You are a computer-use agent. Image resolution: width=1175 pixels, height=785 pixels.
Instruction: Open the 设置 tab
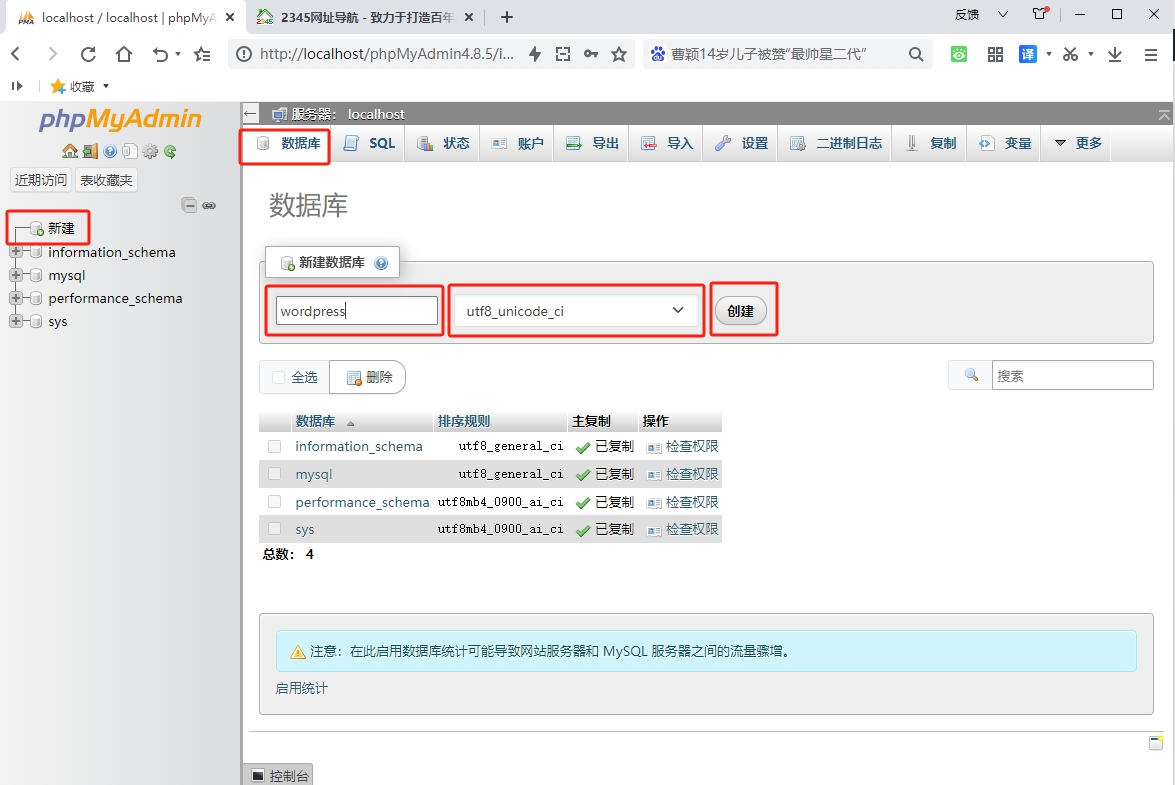741,143
